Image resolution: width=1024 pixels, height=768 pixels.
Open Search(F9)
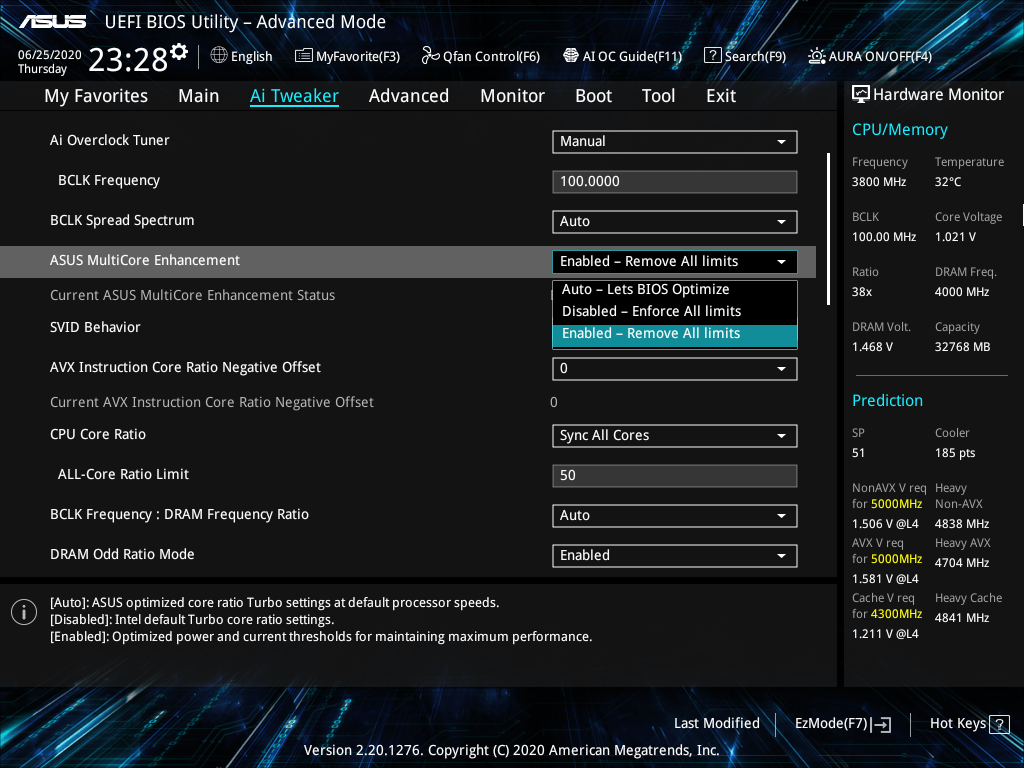[x=755, y=56]
